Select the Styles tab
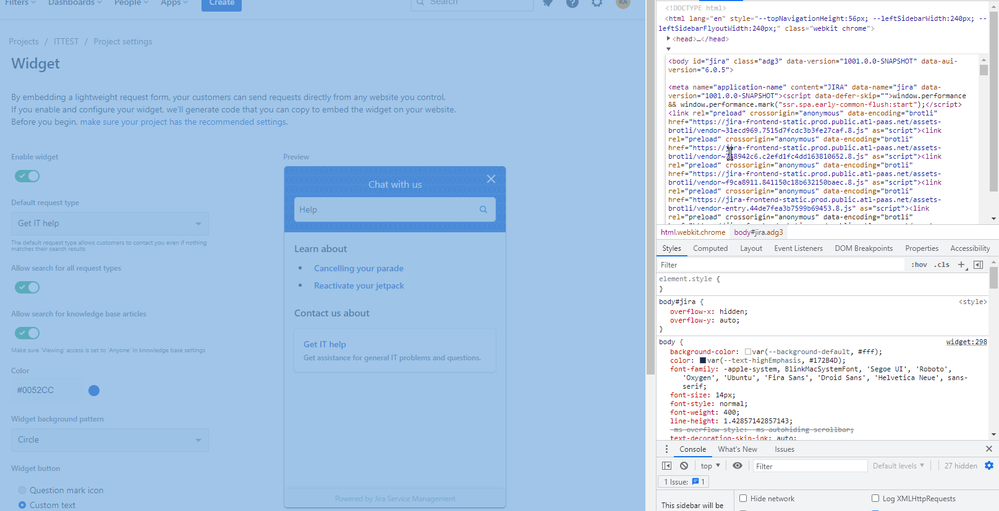This screenshot has height=511, width=999. coord(672,248)
